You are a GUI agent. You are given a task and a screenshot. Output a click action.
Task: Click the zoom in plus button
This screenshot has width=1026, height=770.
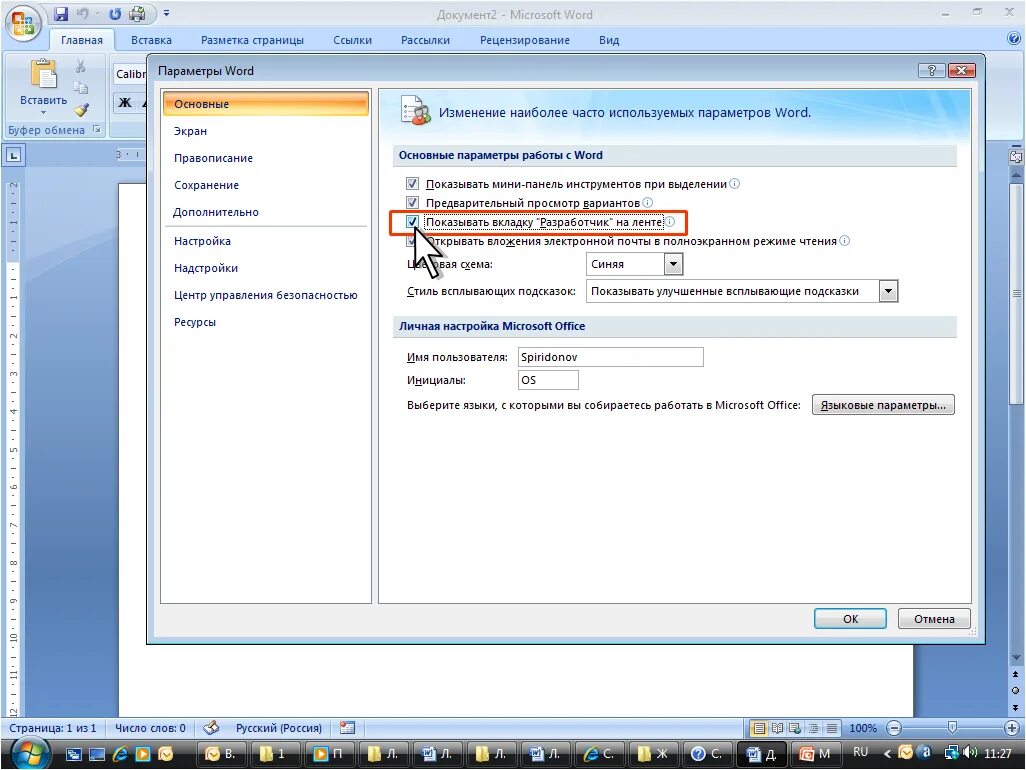(x=1012, y=728)
